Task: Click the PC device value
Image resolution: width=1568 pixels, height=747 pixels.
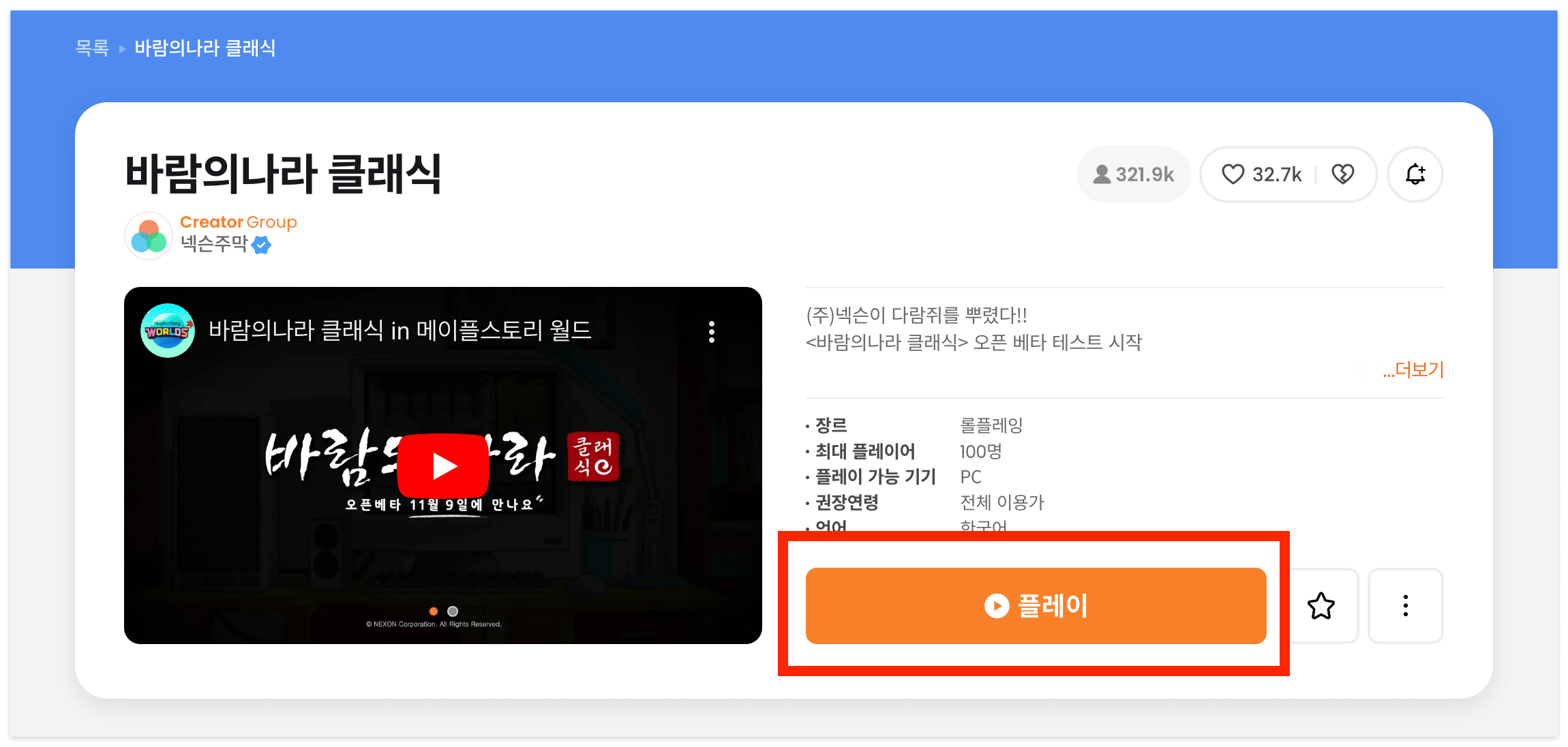Action: 971,477
